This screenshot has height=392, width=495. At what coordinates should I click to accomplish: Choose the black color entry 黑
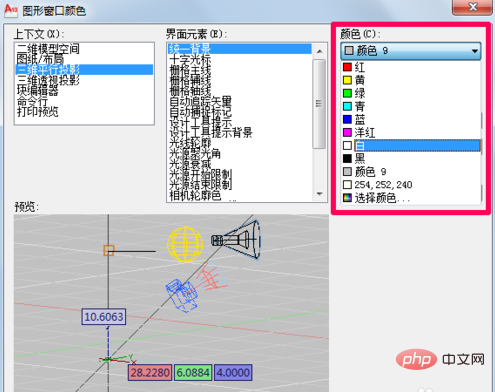(411, 159)
